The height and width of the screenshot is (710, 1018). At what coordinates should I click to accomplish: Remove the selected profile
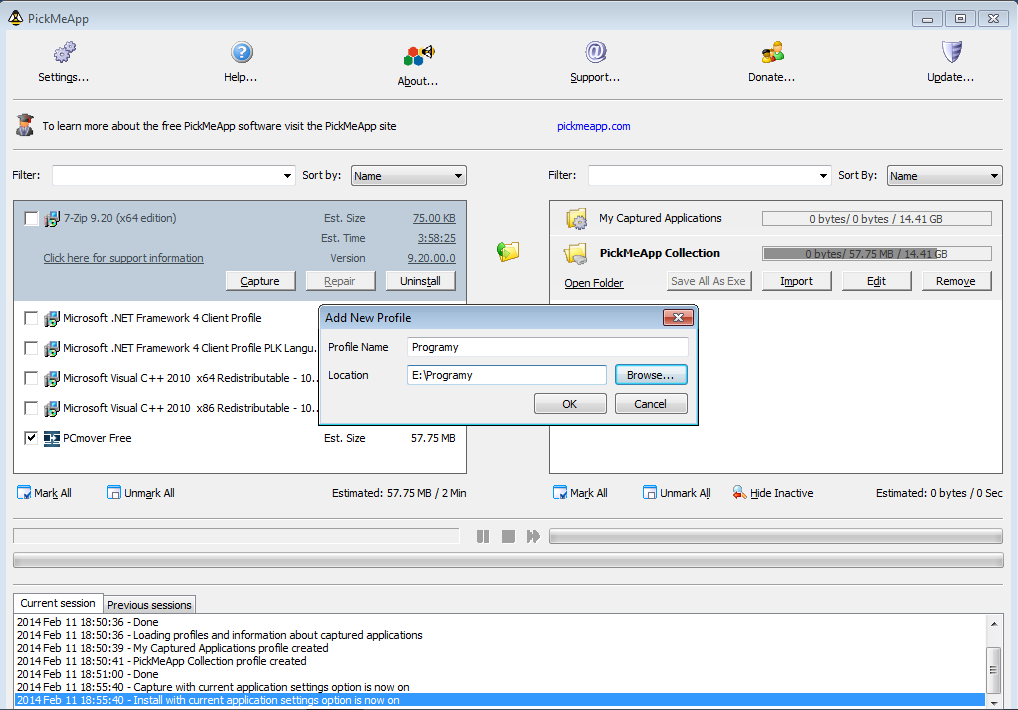pos(956,281)
